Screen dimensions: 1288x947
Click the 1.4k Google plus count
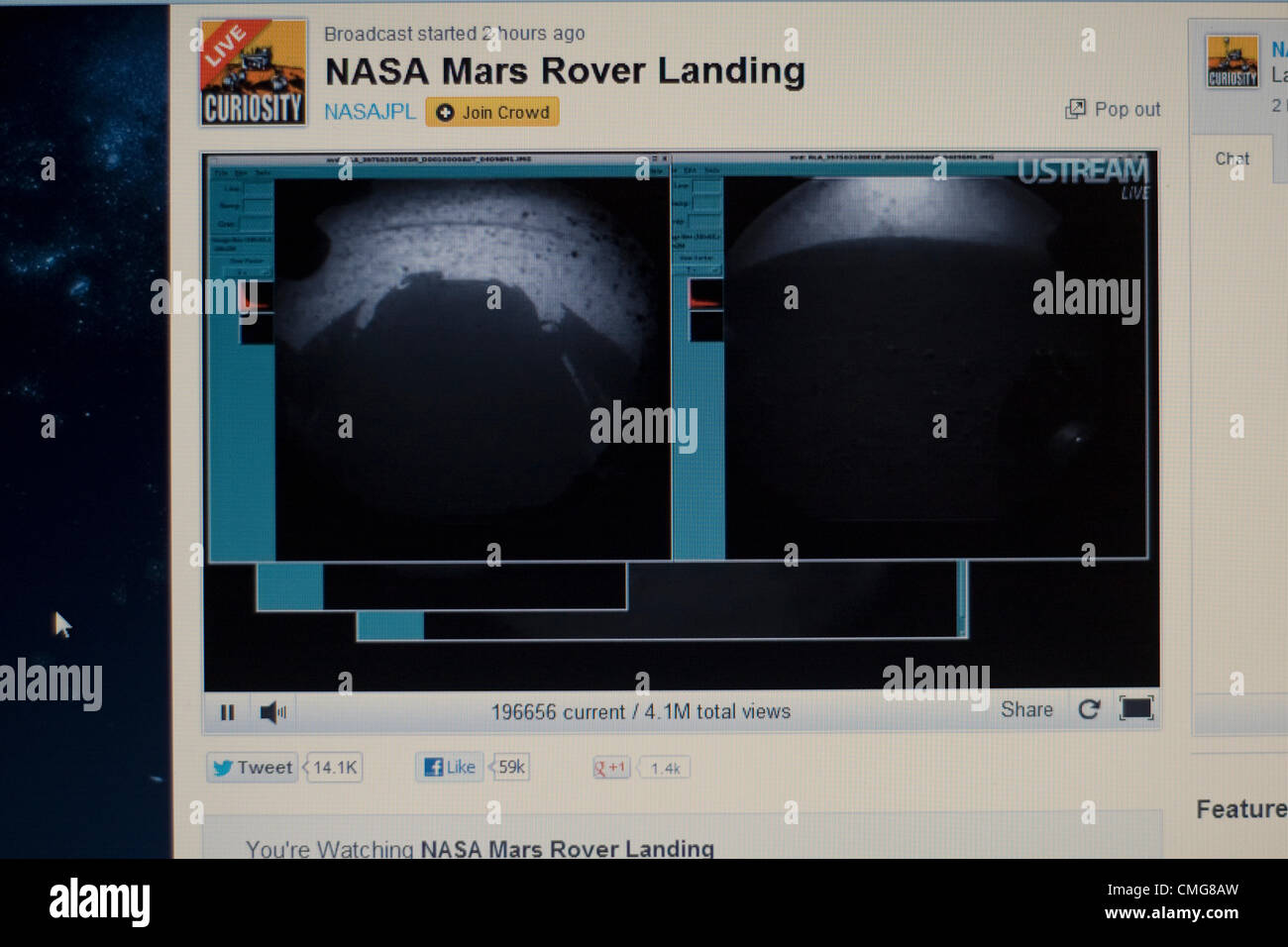tap(665, 768)
